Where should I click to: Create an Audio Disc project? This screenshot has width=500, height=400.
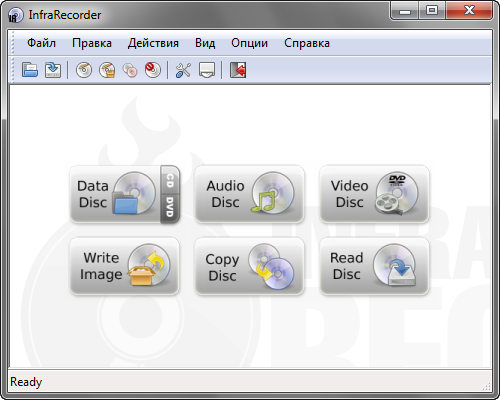click(x=249, y=194)
